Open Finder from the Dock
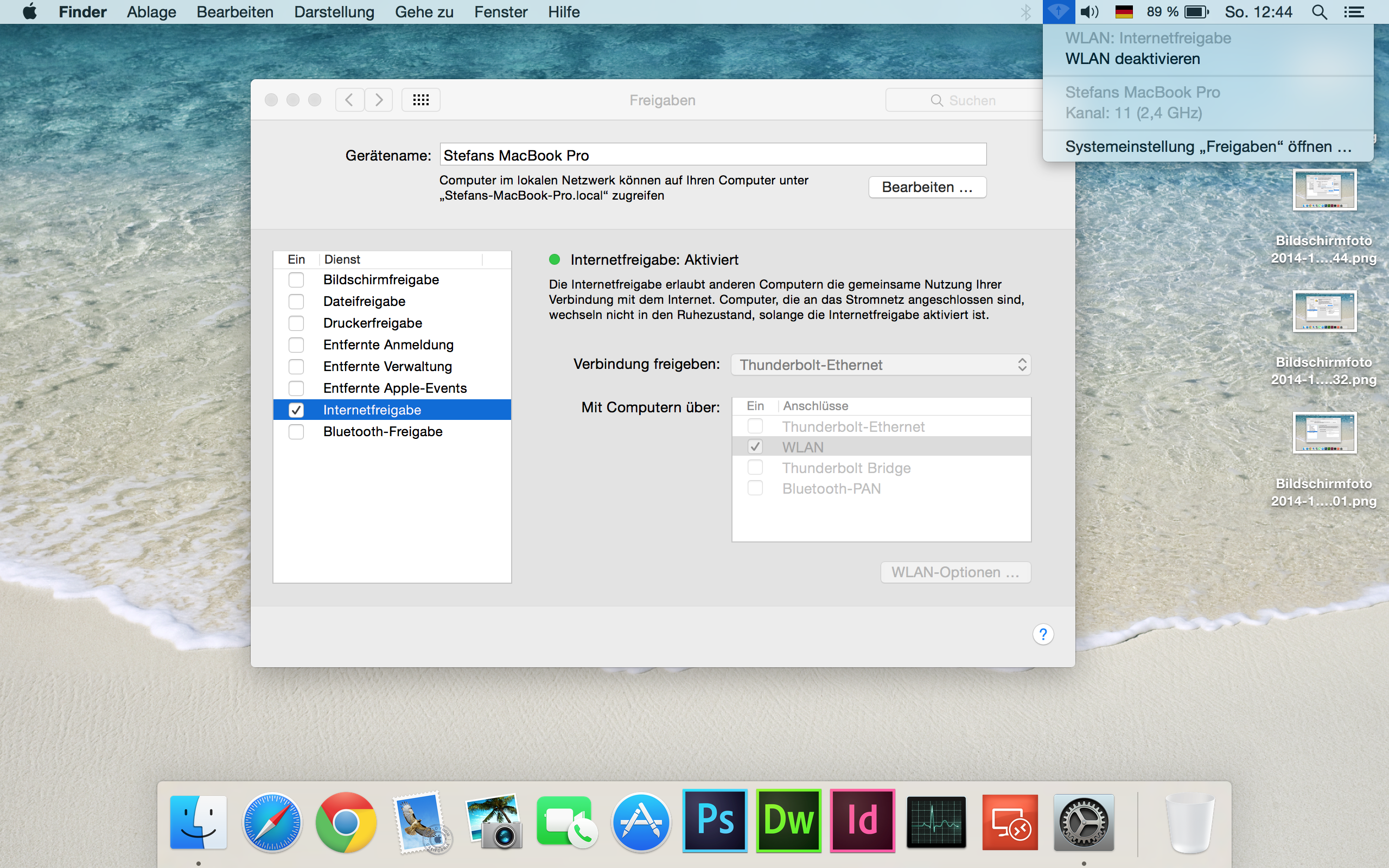Screen dimensions: 1389x868 tap(199, 821)
